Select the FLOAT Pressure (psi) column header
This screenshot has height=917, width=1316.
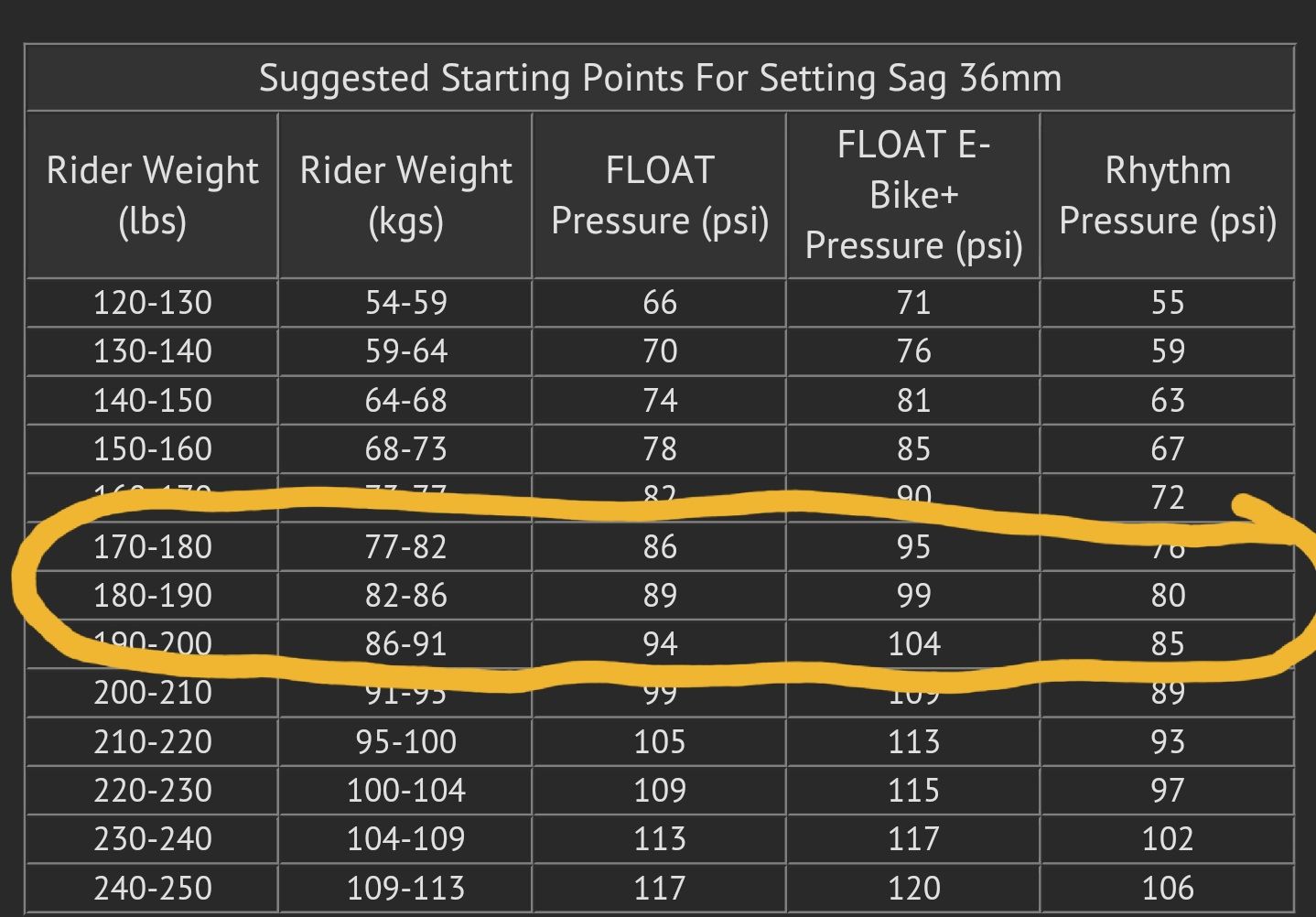point(659,195)
